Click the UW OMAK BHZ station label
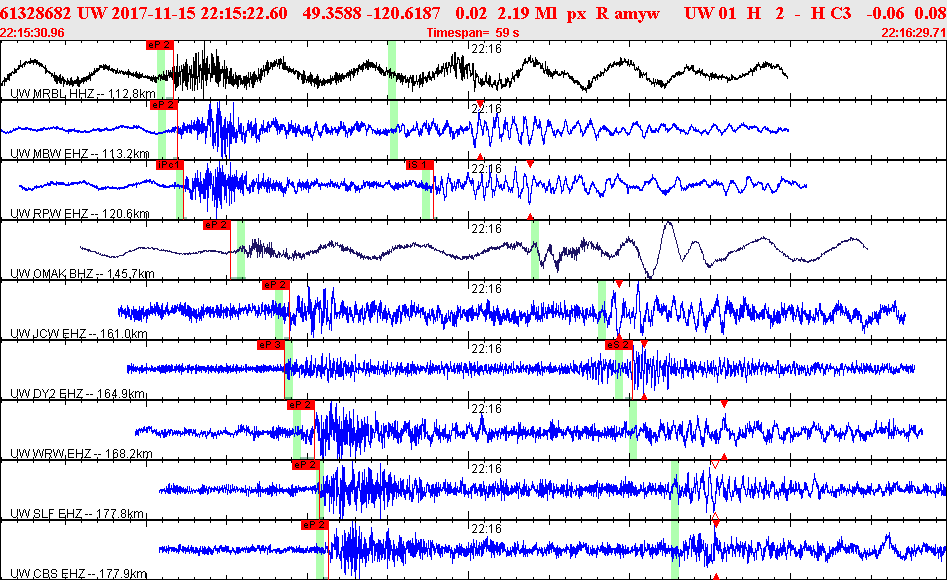947x580 pixels. pos(82,274)
